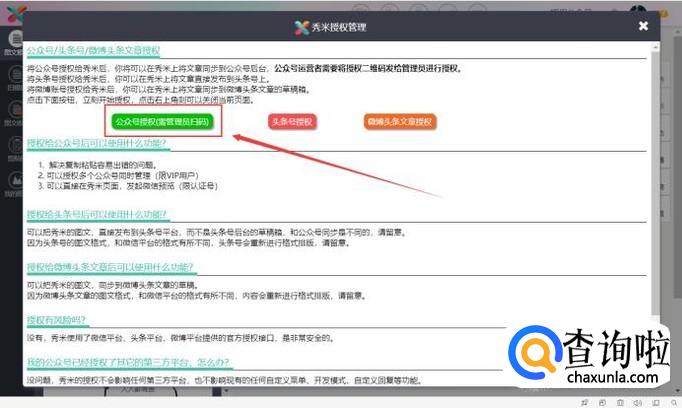The width and height of the screenshot is (682, 408).
Task: Click line 因为头条号的图文格式 text
Action: (x=188, y=243)
